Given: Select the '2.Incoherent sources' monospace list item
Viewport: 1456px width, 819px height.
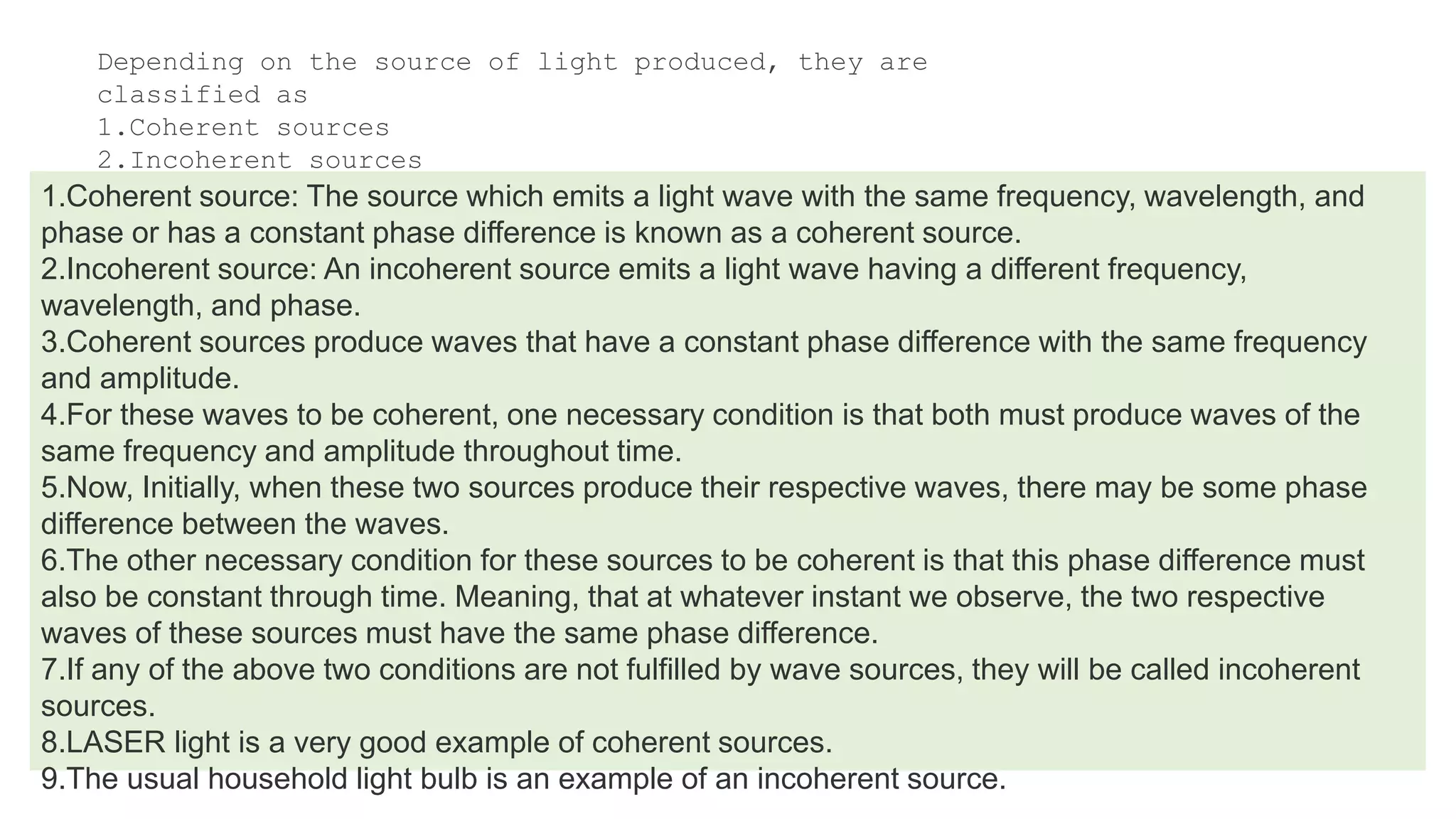Looking at the screenshot, I should 260,161.
